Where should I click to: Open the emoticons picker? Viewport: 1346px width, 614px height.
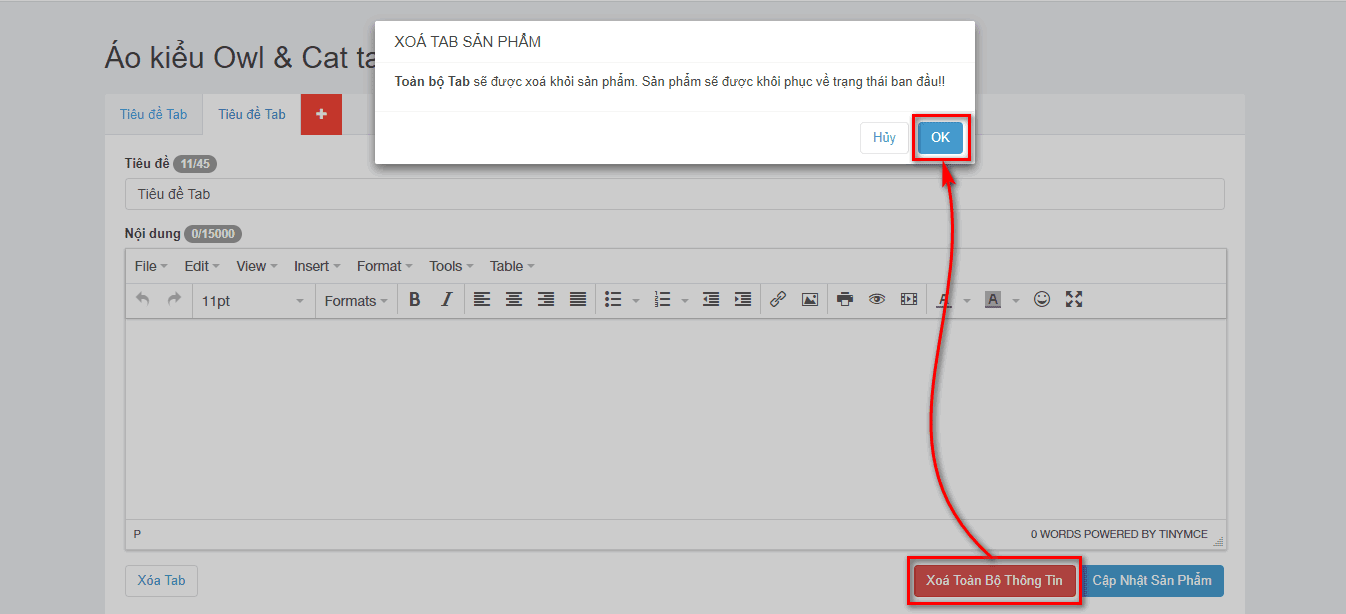1042,299
